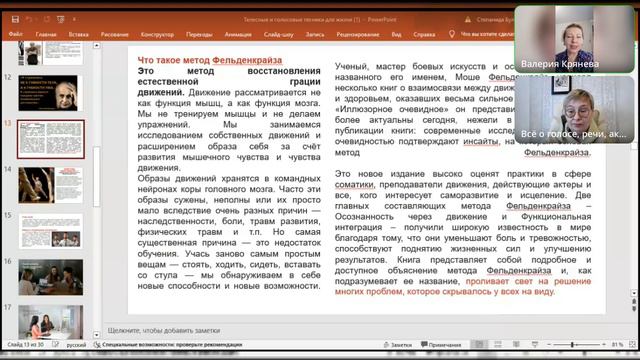This screenshot has height=360, width=640.
Task: Click the thumbnail pane scroll down arrow
Action: point(96,335)
